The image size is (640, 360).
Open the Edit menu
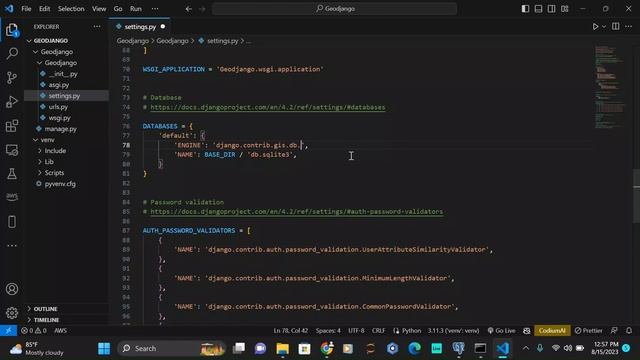pyautogui.click(x=44, y=9)
